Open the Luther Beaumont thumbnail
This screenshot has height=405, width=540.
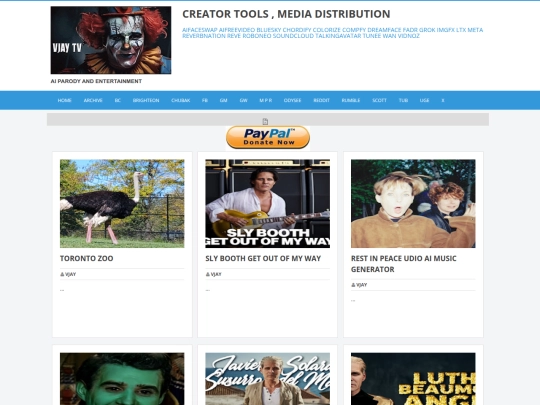pos(413,379)
